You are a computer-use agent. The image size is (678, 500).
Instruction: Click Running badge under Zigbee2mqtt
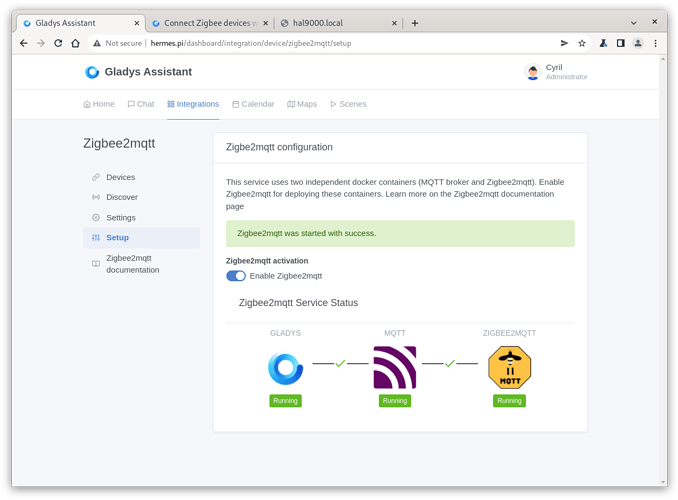pyautogui.click(x=509, y=401)
